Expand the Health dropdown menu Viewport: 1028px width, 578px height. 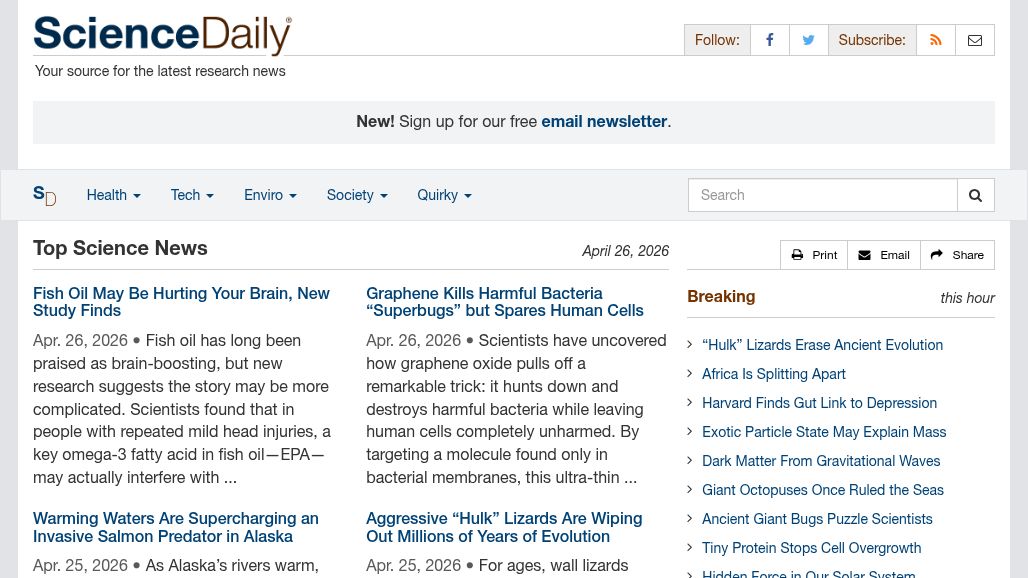point(113,195)
